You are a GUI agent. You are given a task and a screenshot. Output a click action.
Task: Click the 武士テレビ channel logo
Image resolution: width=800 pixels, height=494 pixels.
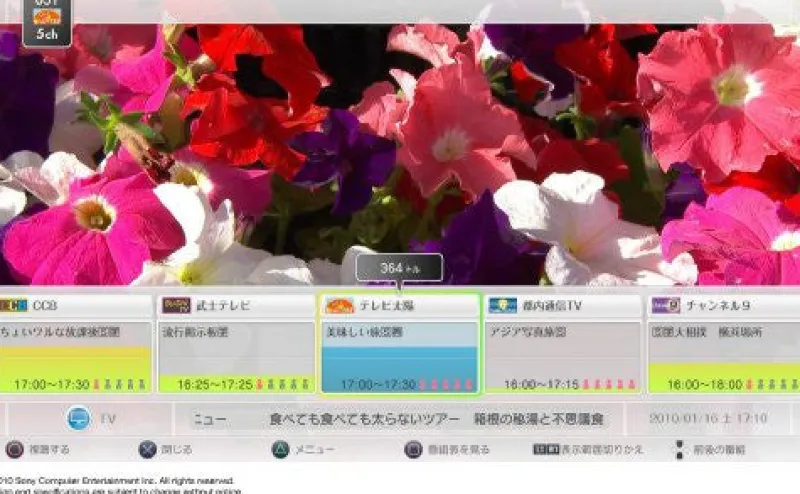pos(176,306)
